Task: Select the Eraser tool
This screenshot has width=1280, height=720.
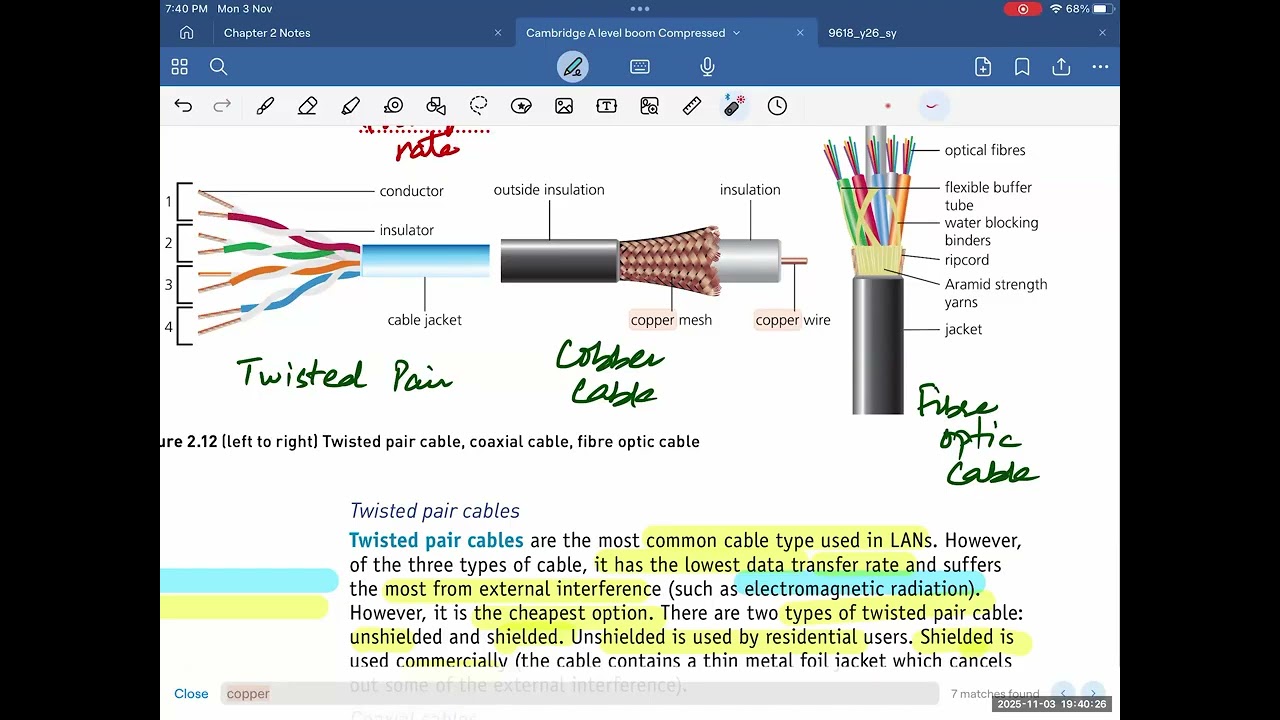Action: [x=308, y=106]
